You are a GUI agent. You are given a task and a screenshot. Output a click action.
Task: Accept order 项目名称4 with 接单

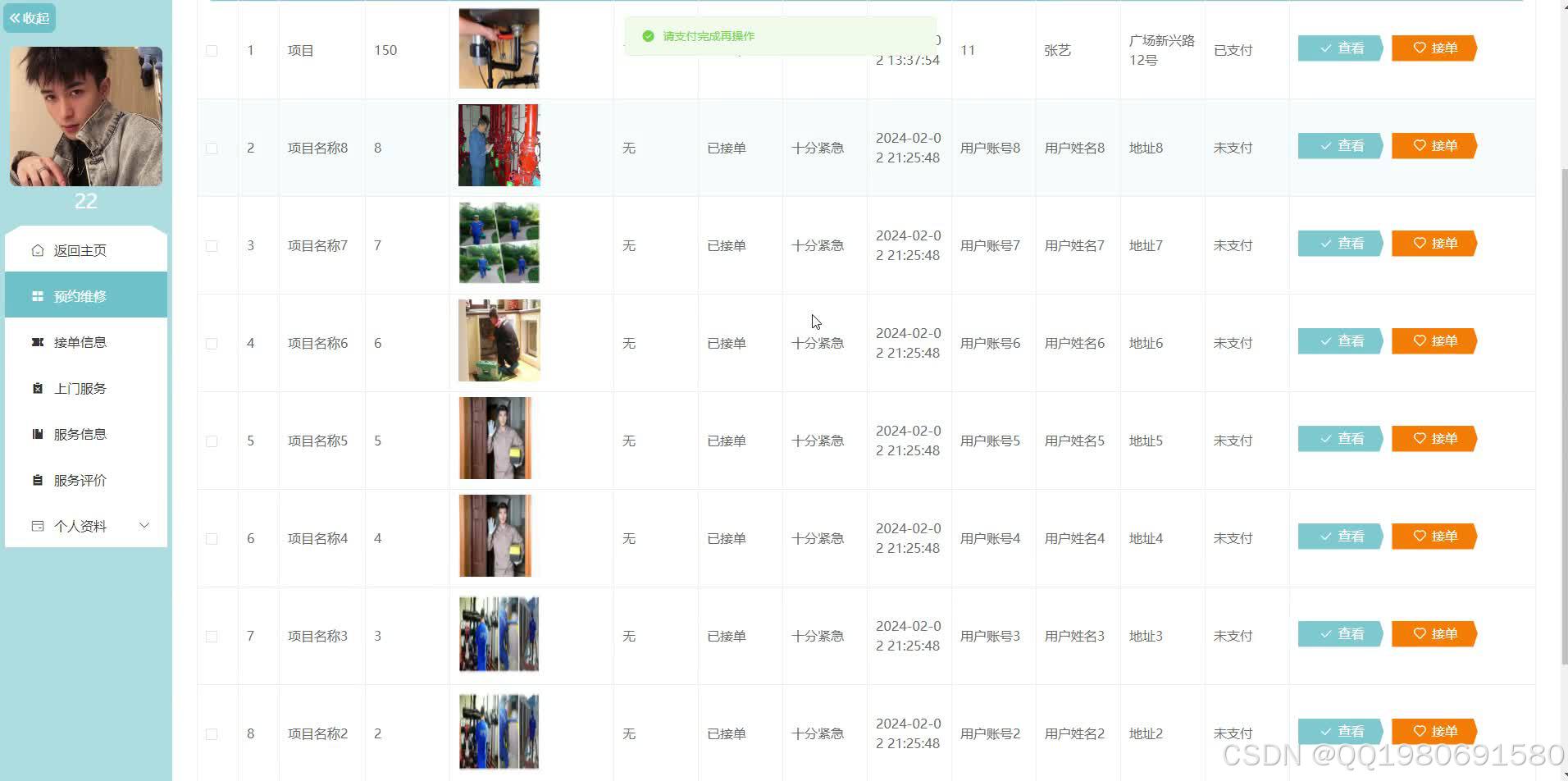(x=1434, y=537)
